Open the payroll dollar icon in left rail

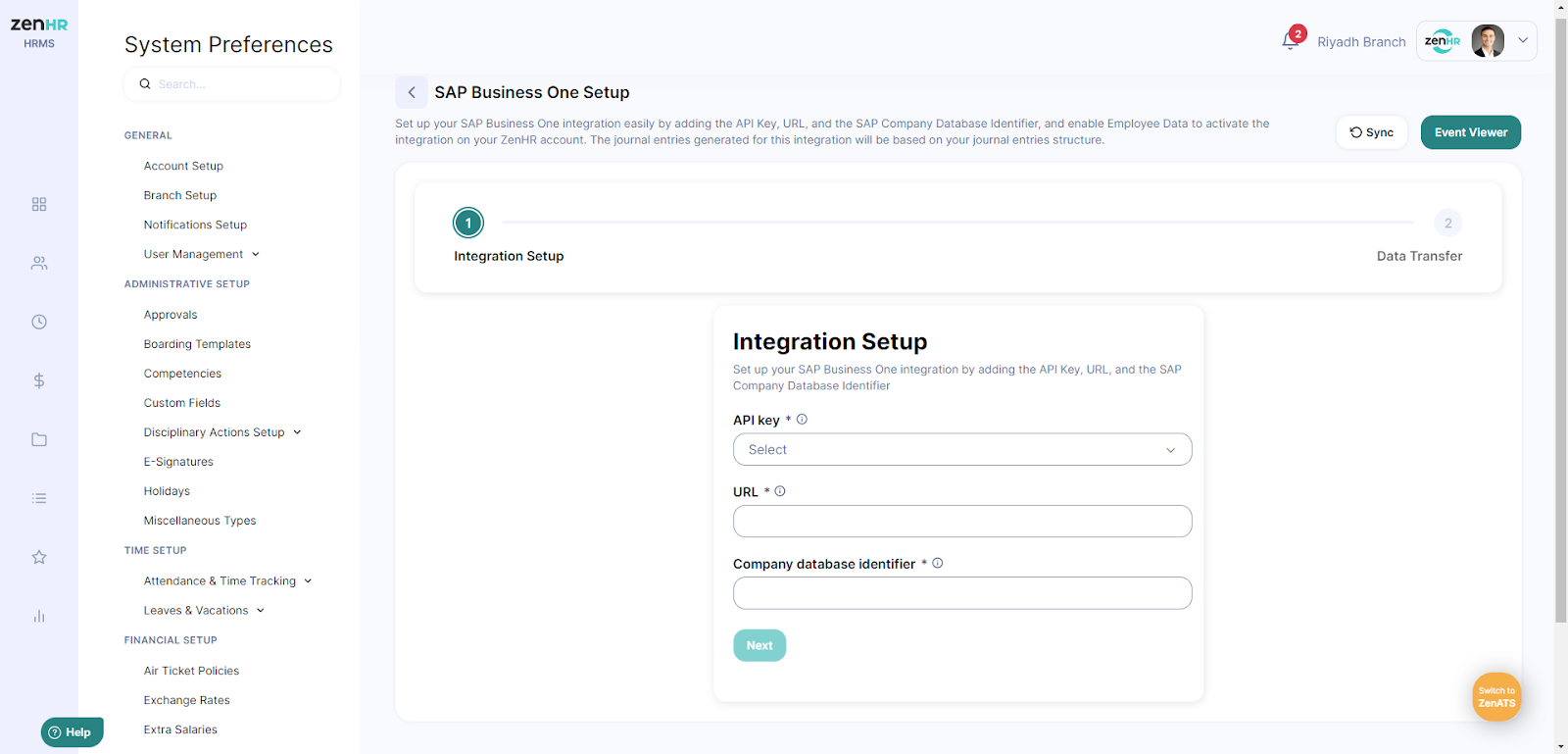(x=39, y=380)
